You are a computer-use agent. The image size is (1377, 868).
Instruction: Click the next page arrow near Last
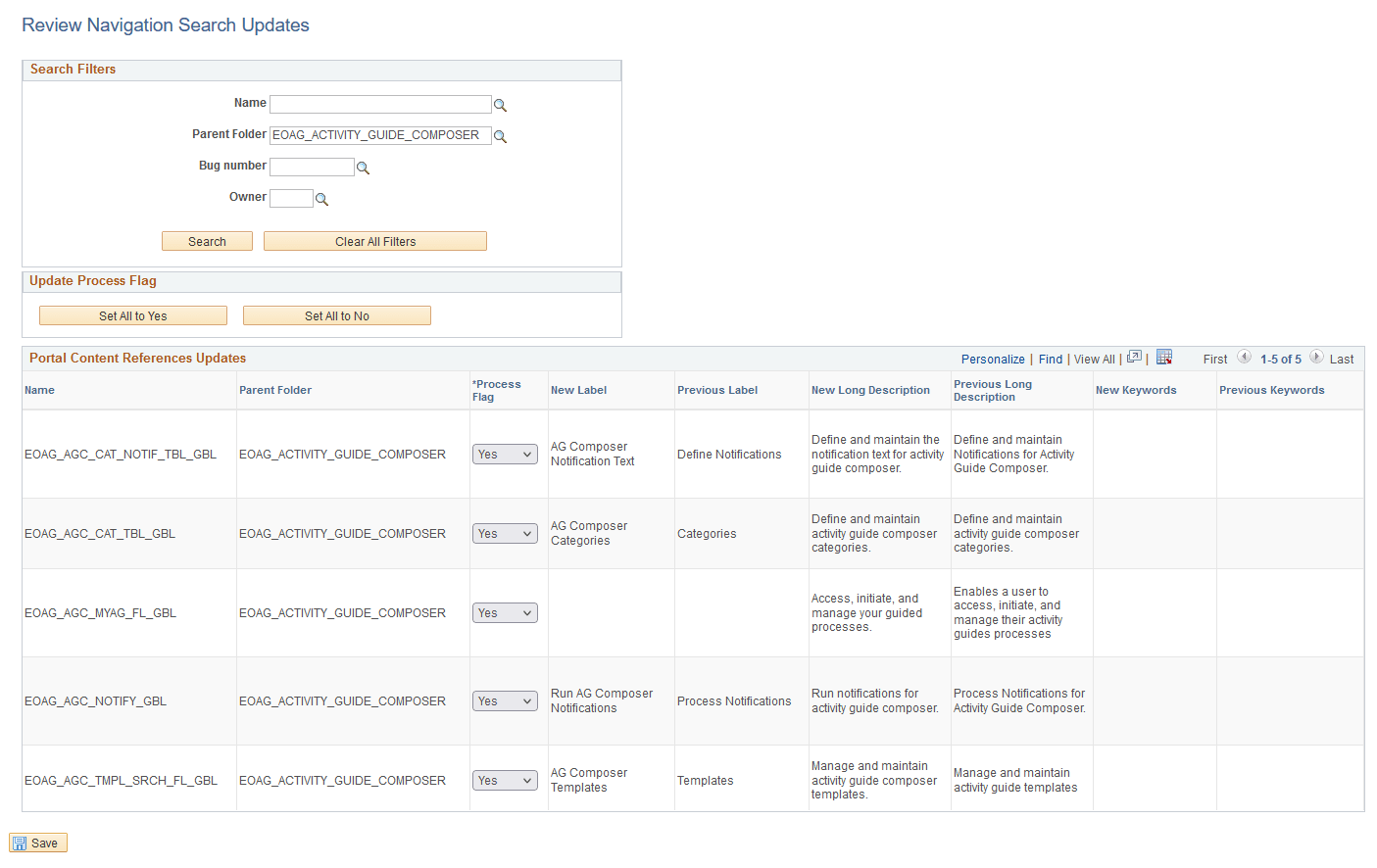pyautogui.click(x=1315, y=359)
